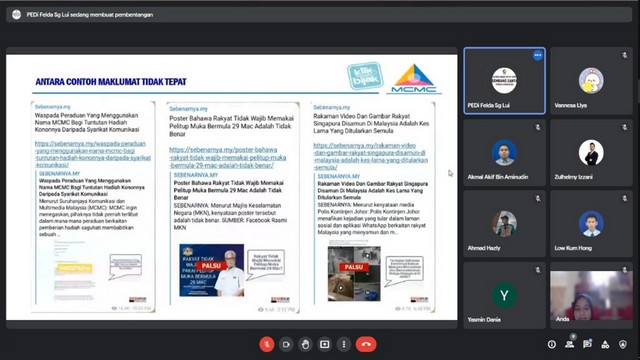This screenshot has width=640, height=360.
Task: Open meeting details info icon
Action: click(552, 344)
